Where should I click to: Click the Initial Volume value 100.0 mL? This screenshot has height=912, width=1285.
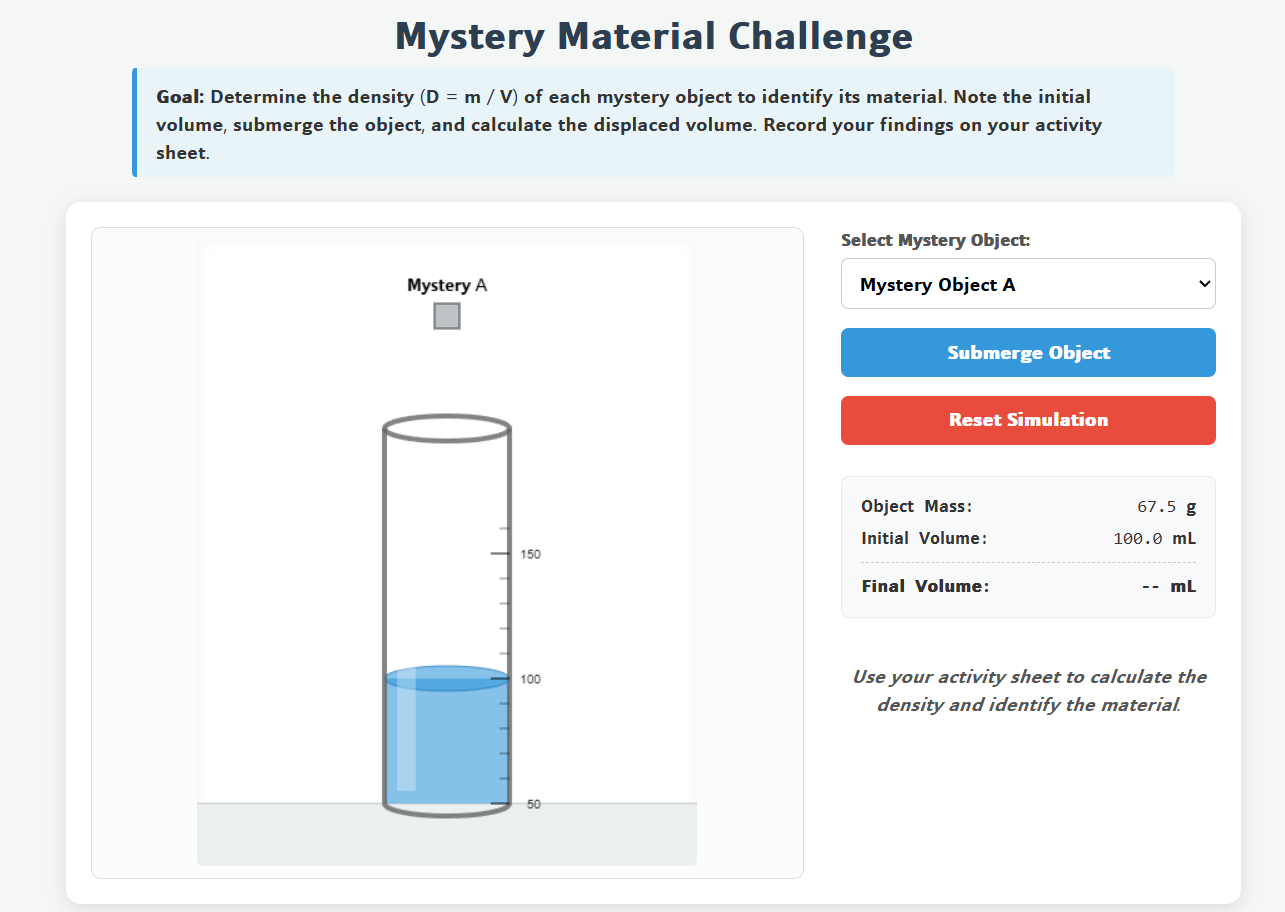pos(1154,538)
